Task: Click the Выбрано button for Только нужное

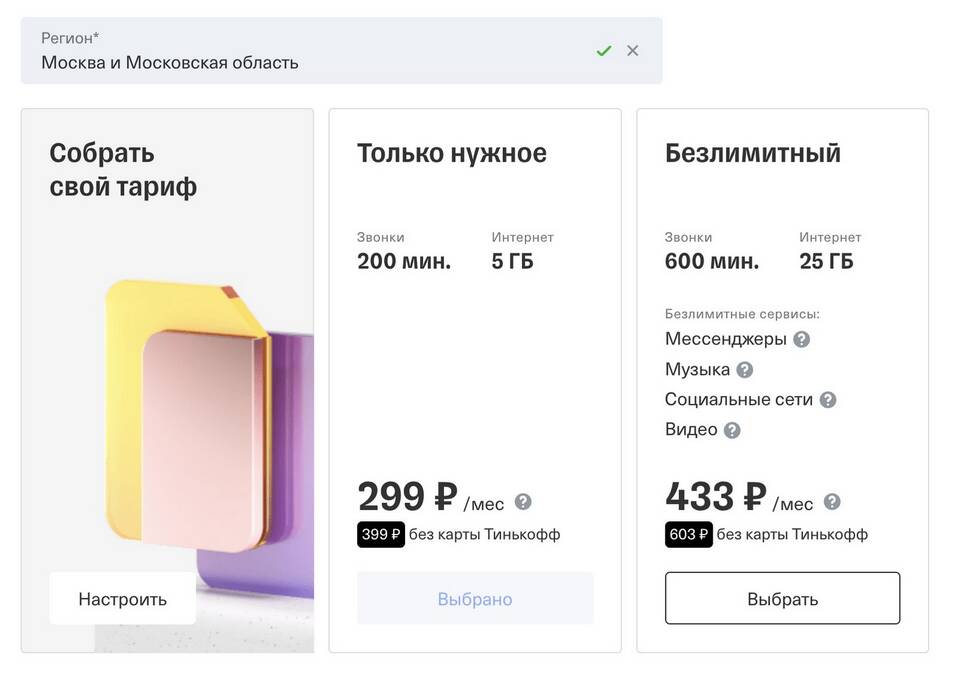Action: pyautogui.click(x=475, y=598)
